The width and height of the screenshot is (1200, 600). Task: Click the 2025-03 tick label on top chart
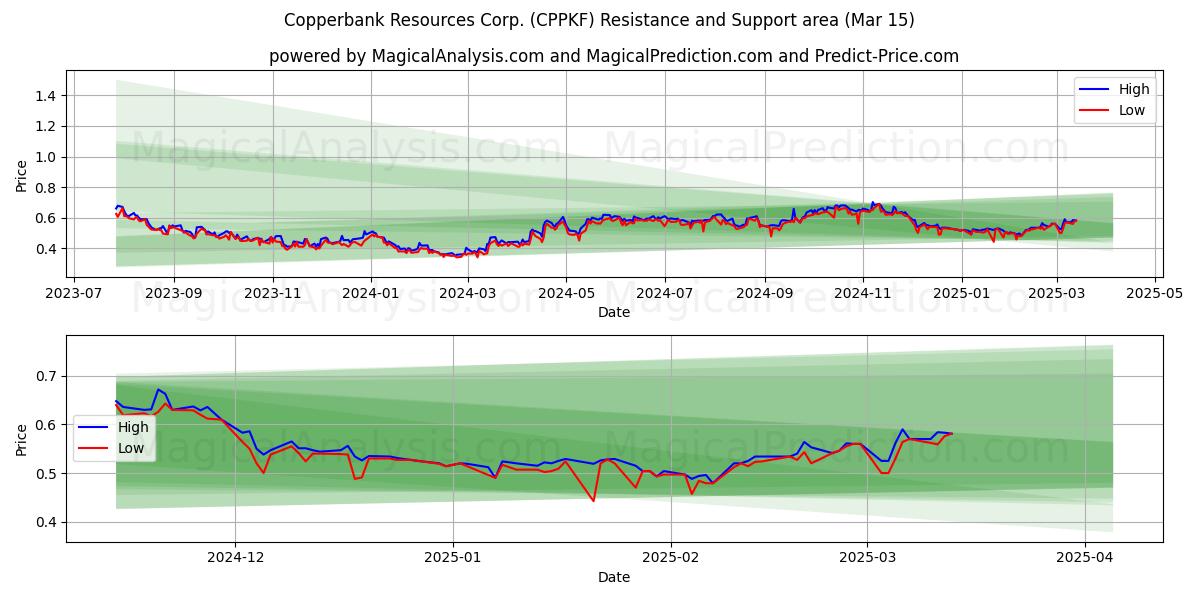[x=1058, y=295]
